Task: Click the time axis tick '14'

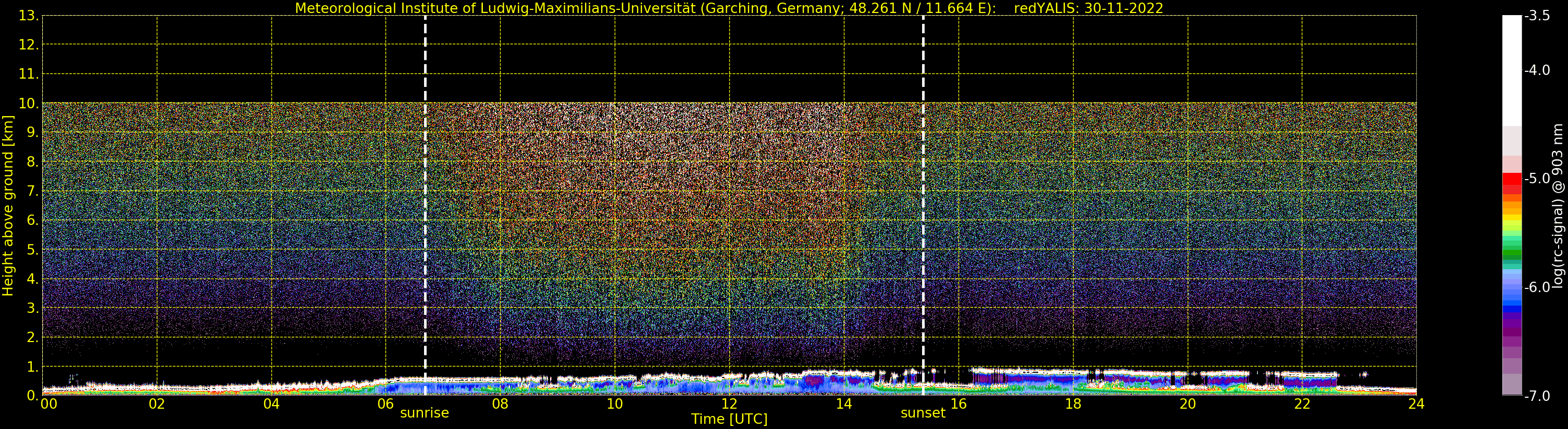Action: (844, 403)
